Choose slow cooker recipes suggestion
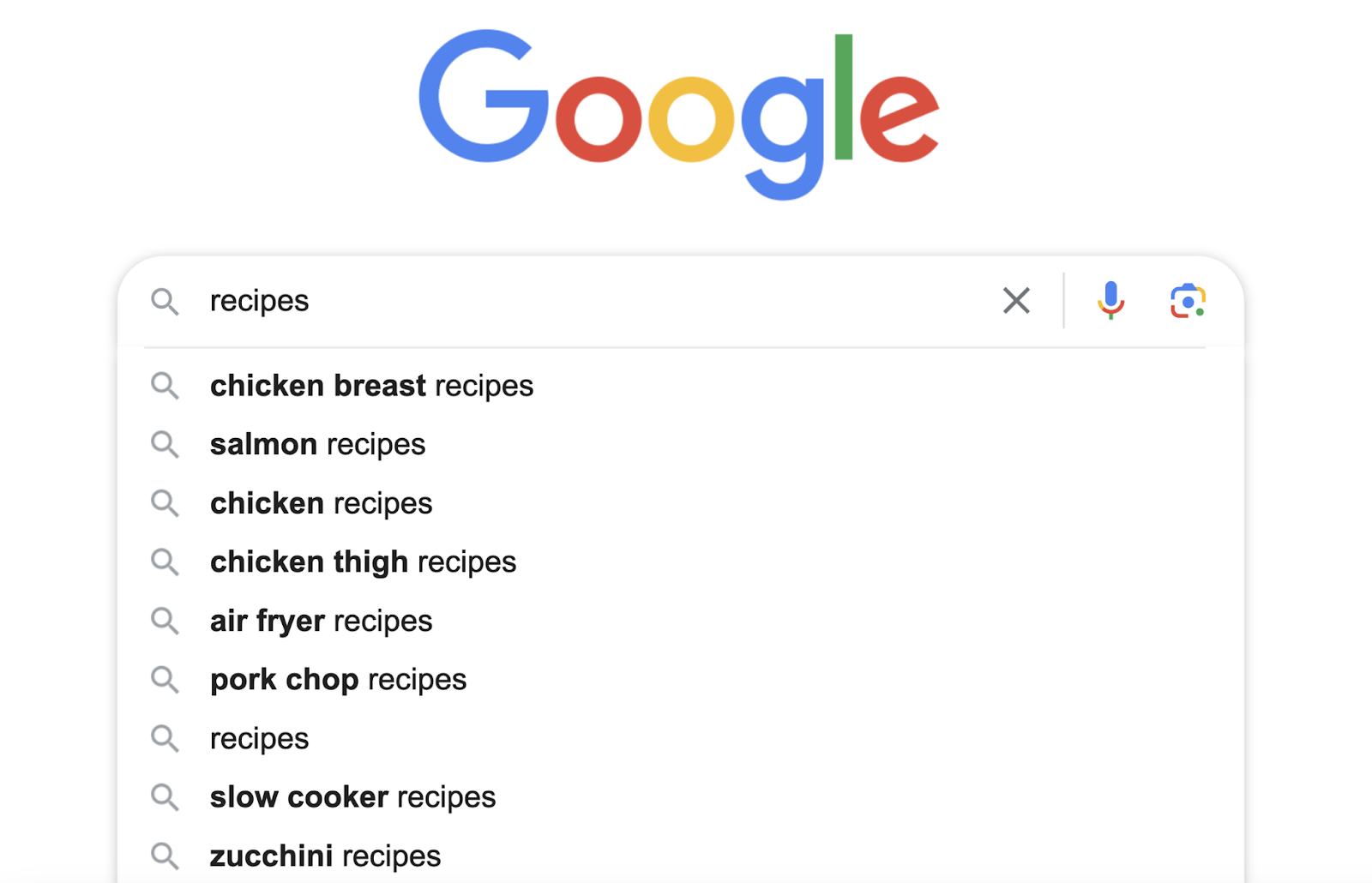1372x883 pixels. tap(352, 797)
